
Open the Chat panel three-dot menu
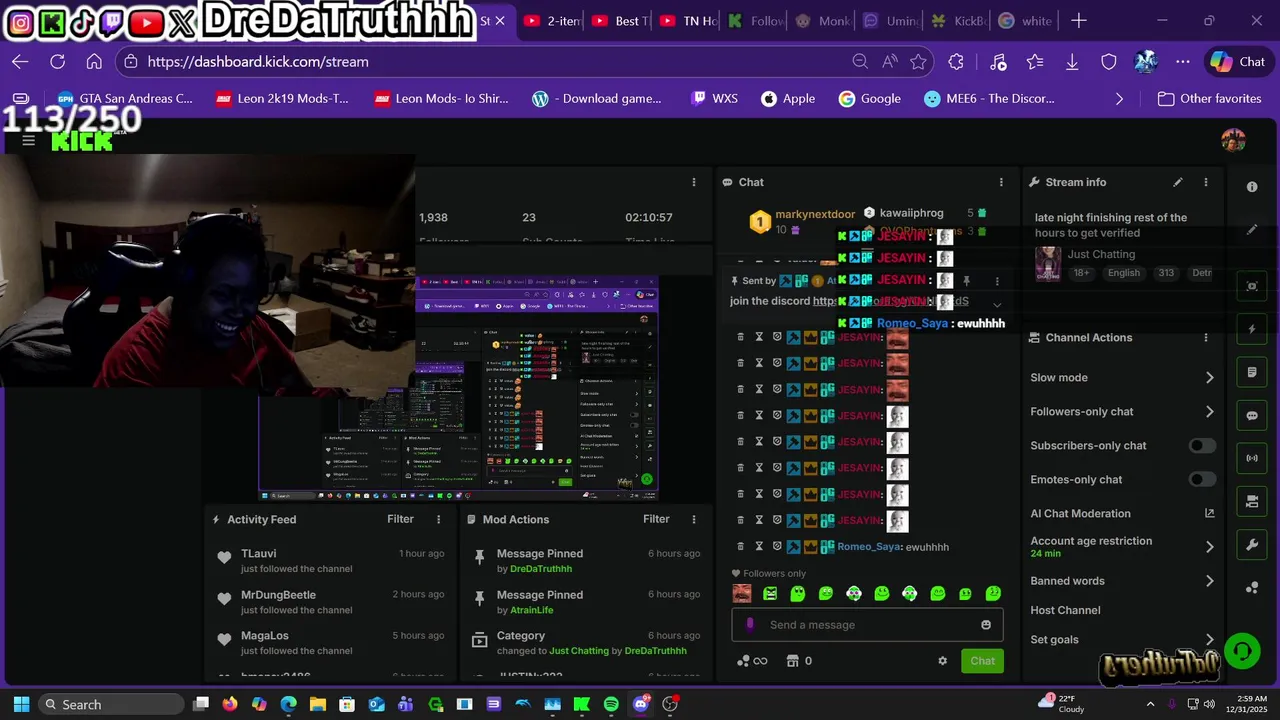pos(1001,182)
